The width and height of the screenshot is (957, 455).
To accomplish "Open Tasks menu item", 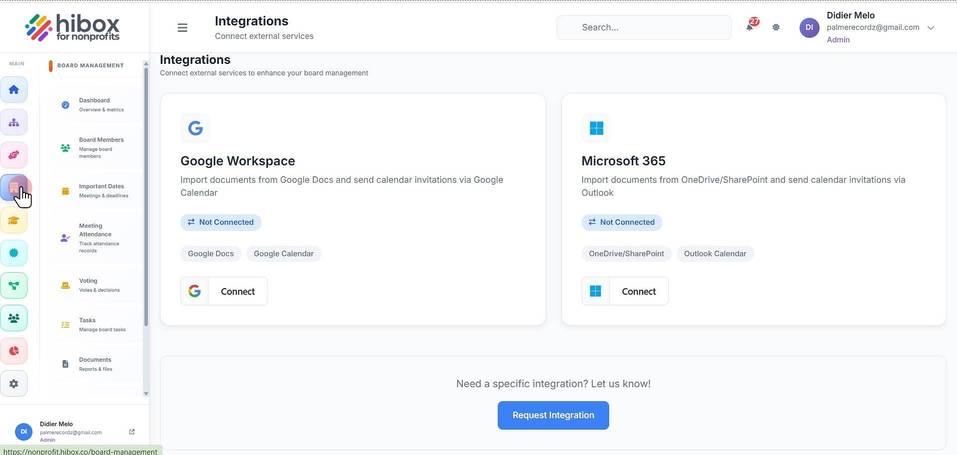I will [93, 324].
